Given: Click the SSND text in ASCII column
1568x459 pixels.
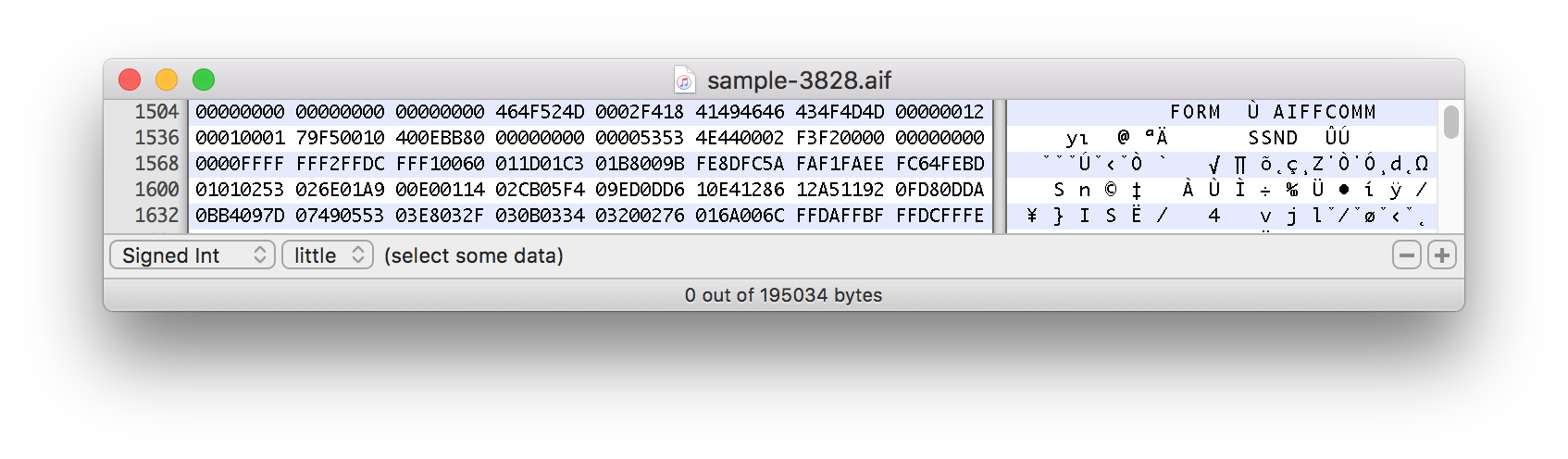Looking at the screenshot, I should pyautogui.click(x=1273, y=138).
